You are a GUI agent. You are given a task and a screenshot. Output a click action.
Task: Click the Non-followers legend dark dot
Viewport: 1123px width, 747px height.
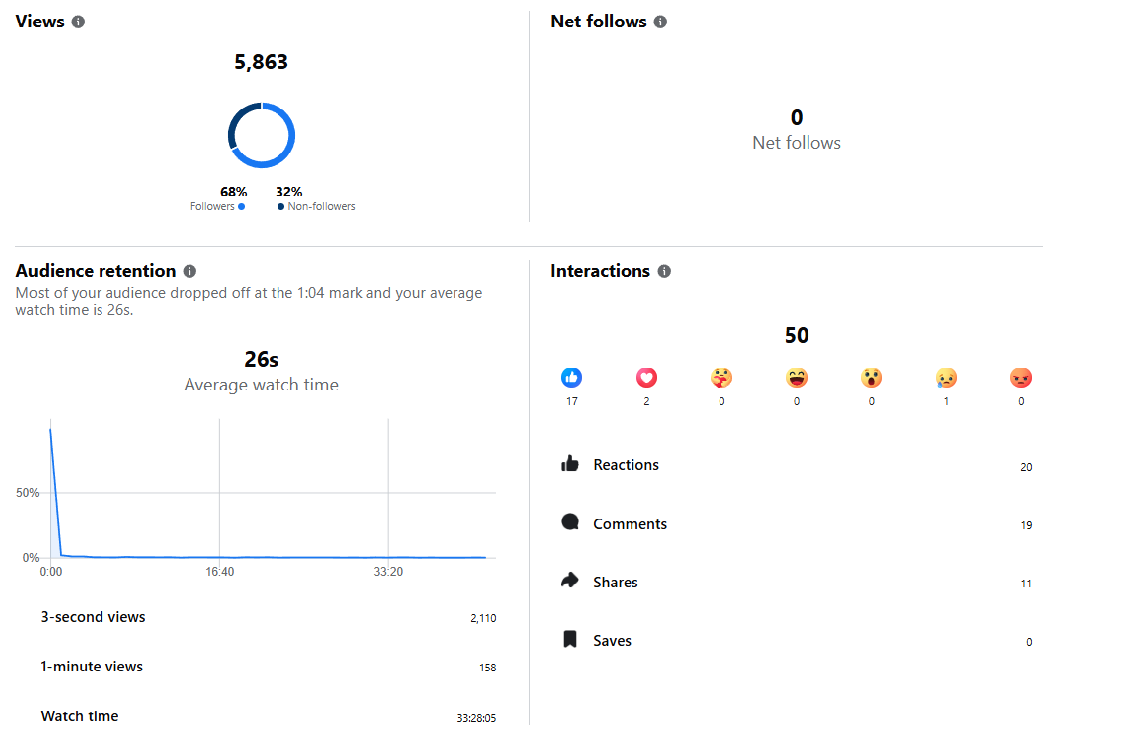point(281,207)
